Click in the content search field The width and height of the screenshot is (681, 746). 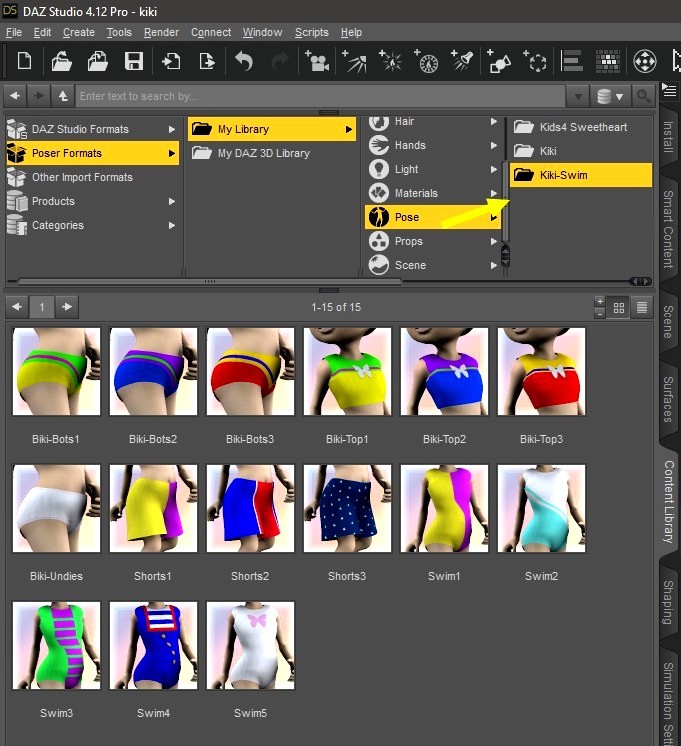(320, 96)
